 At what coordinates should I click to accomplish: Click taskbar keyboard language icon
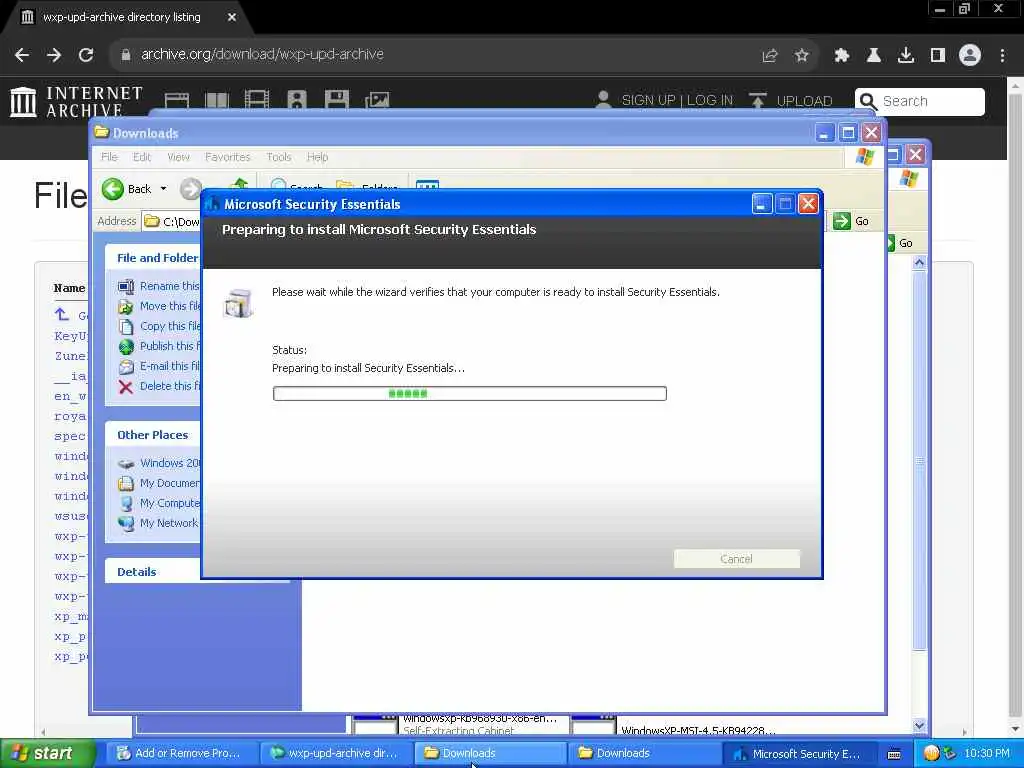(894, 754)
